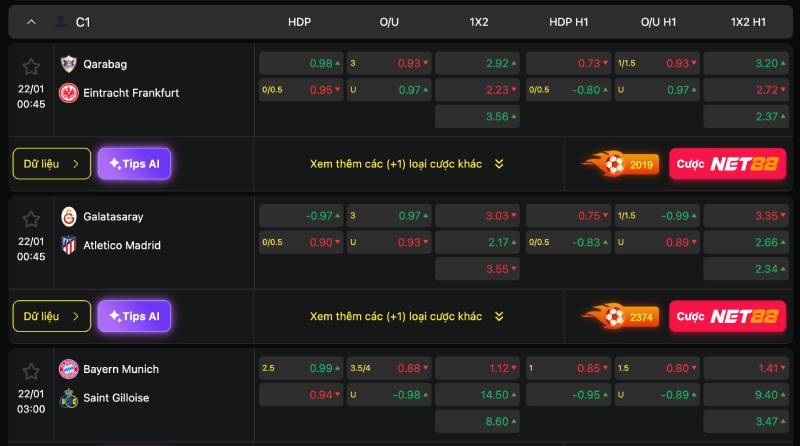The width and height of the screenshot is (800, 446).
Task: Toggle favorite star for Qarabag match
Action: click(x=31, y=66)
